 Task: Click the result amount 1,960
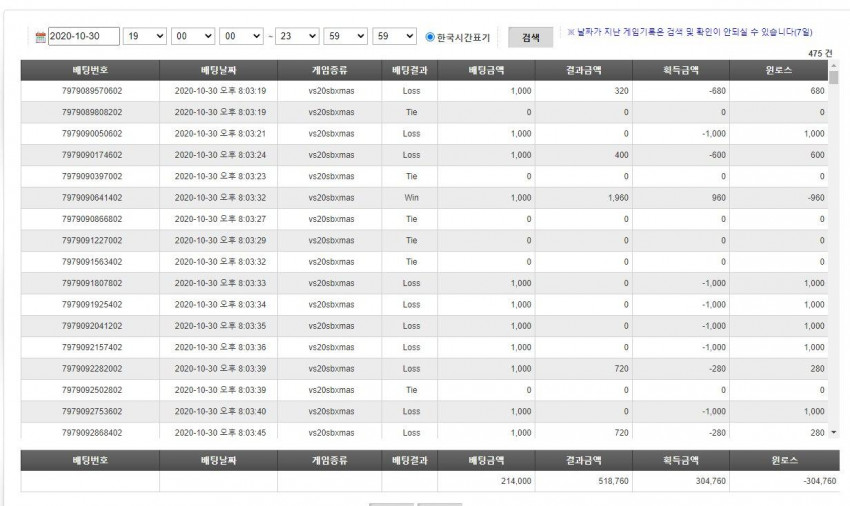click(618, 198)
